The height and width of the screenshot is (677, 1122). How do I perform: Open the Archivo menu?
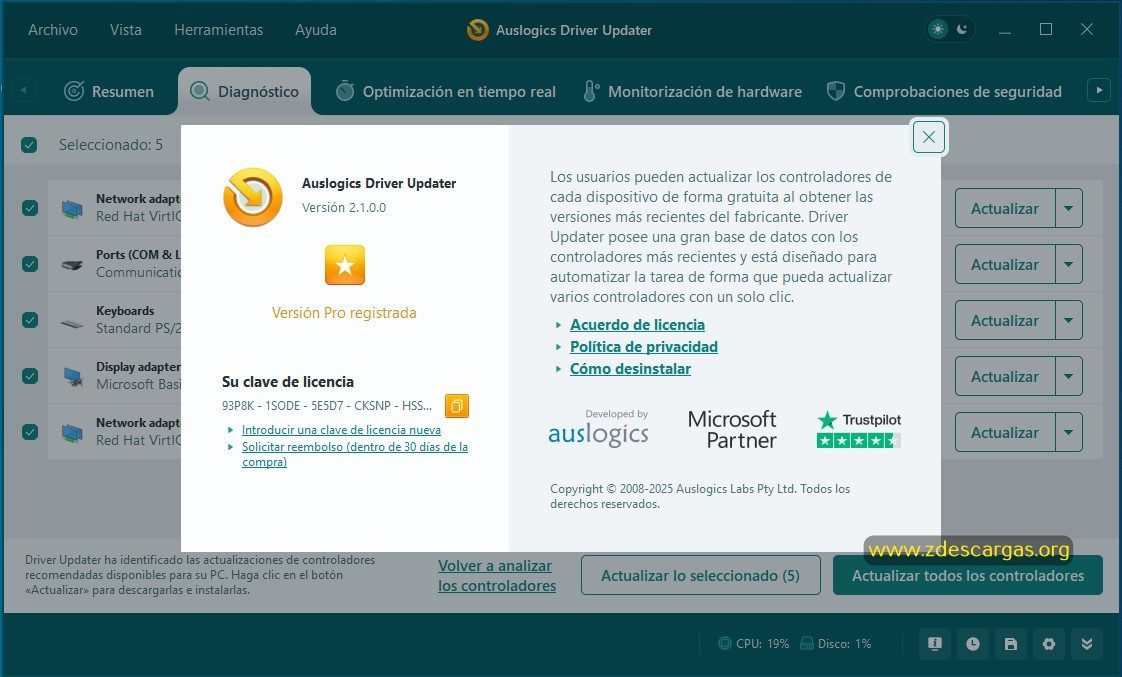point(53,30)
